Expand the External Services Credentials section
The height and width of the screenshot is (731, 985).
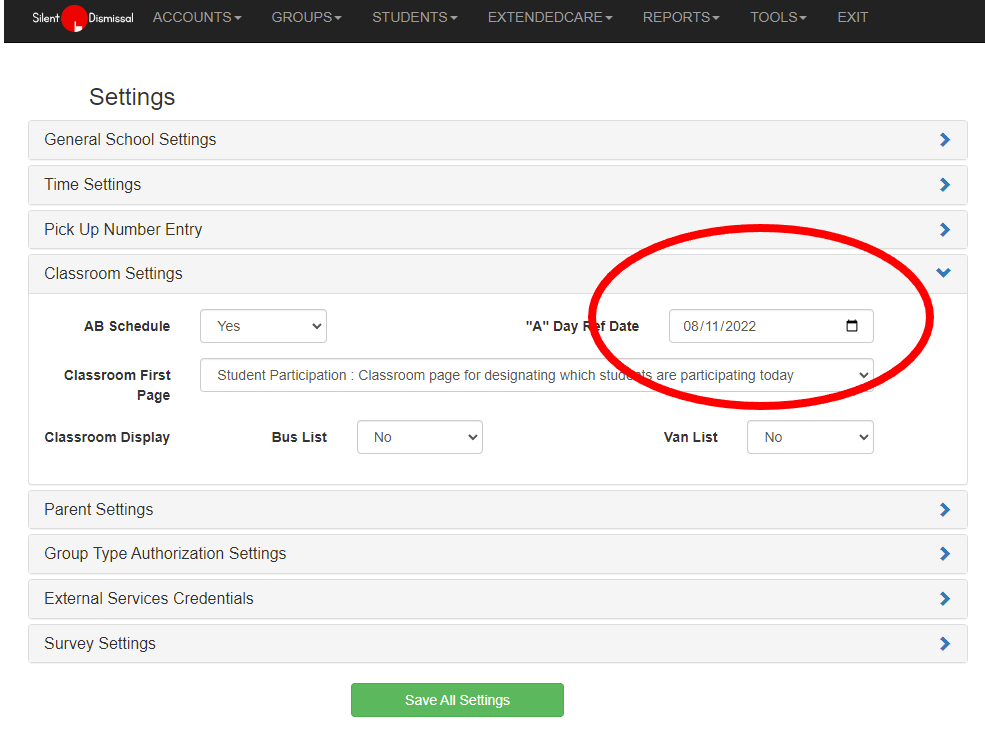[149, 599]
